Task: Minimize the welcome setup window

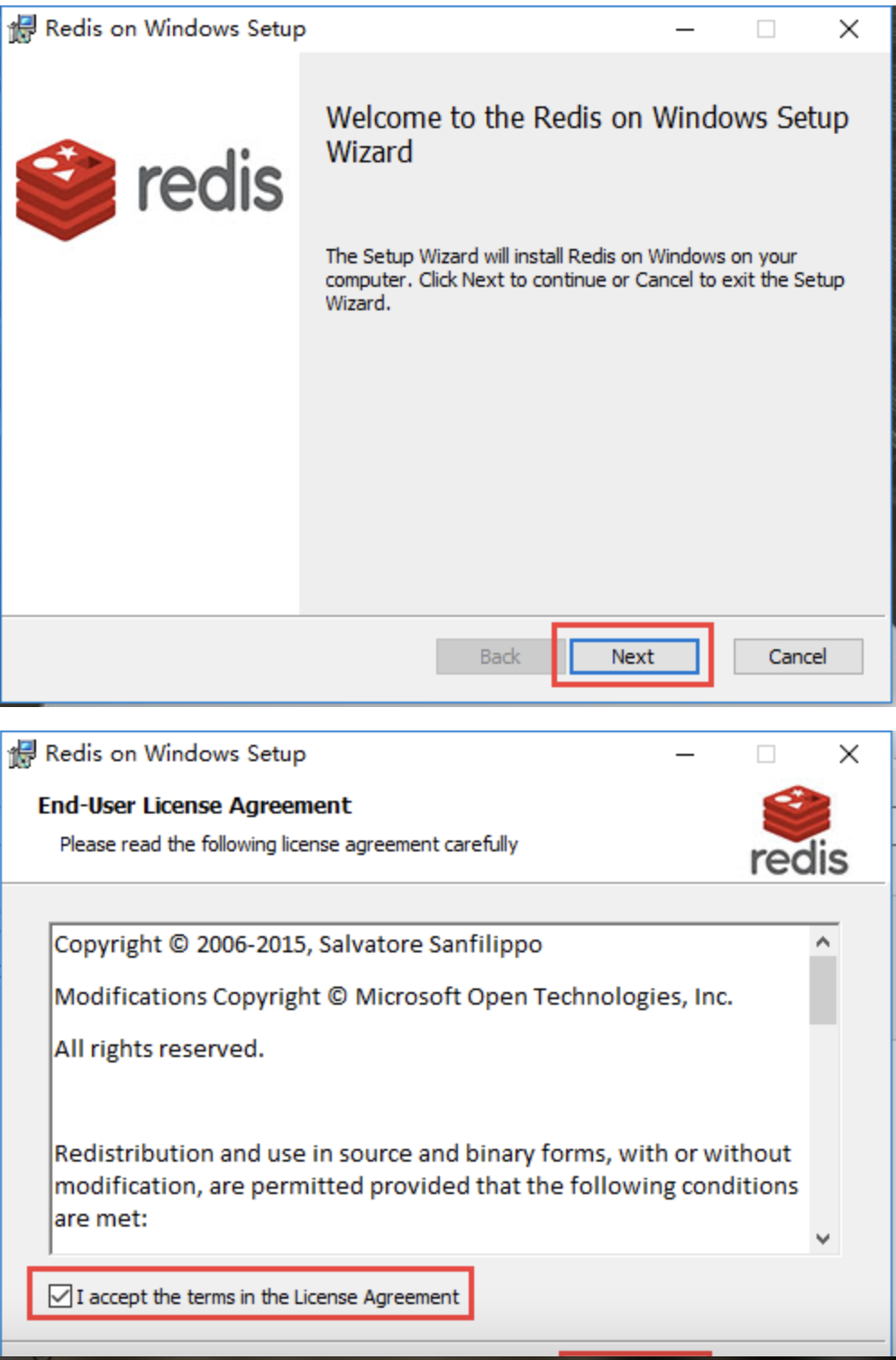Action: pyautogui.click(x=685, y=29)
